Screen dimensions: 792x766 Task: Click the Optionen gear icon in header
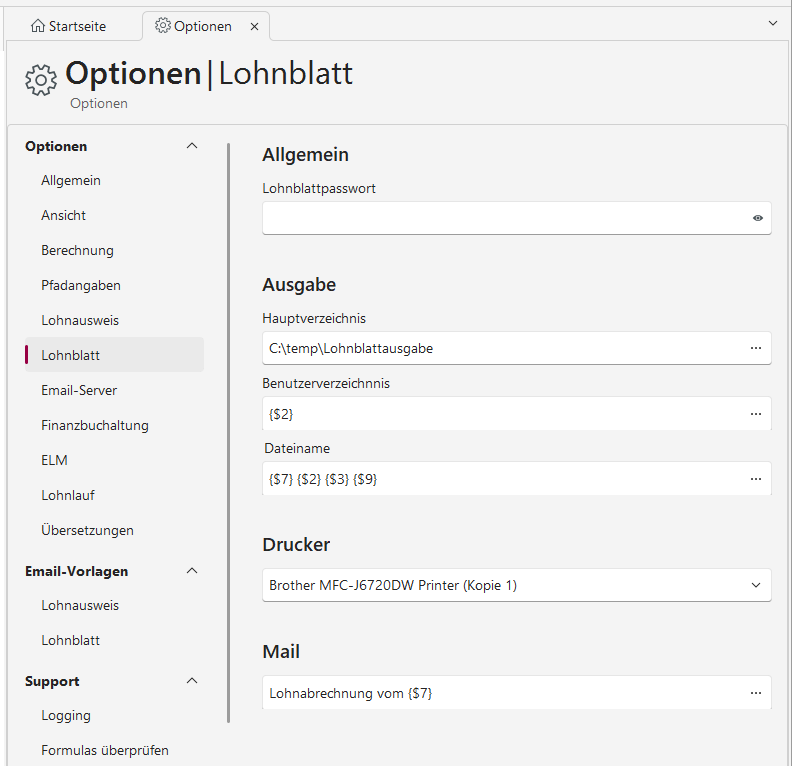pos(41,79)
